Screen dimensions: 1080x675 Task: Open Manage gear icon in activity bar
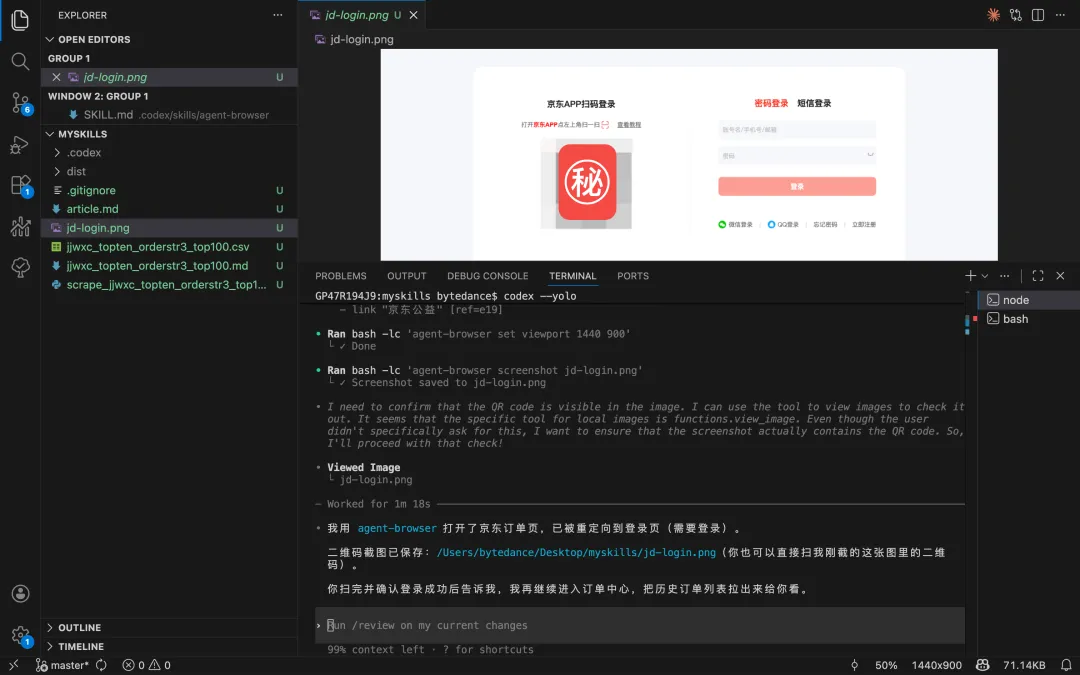[20, 634]
